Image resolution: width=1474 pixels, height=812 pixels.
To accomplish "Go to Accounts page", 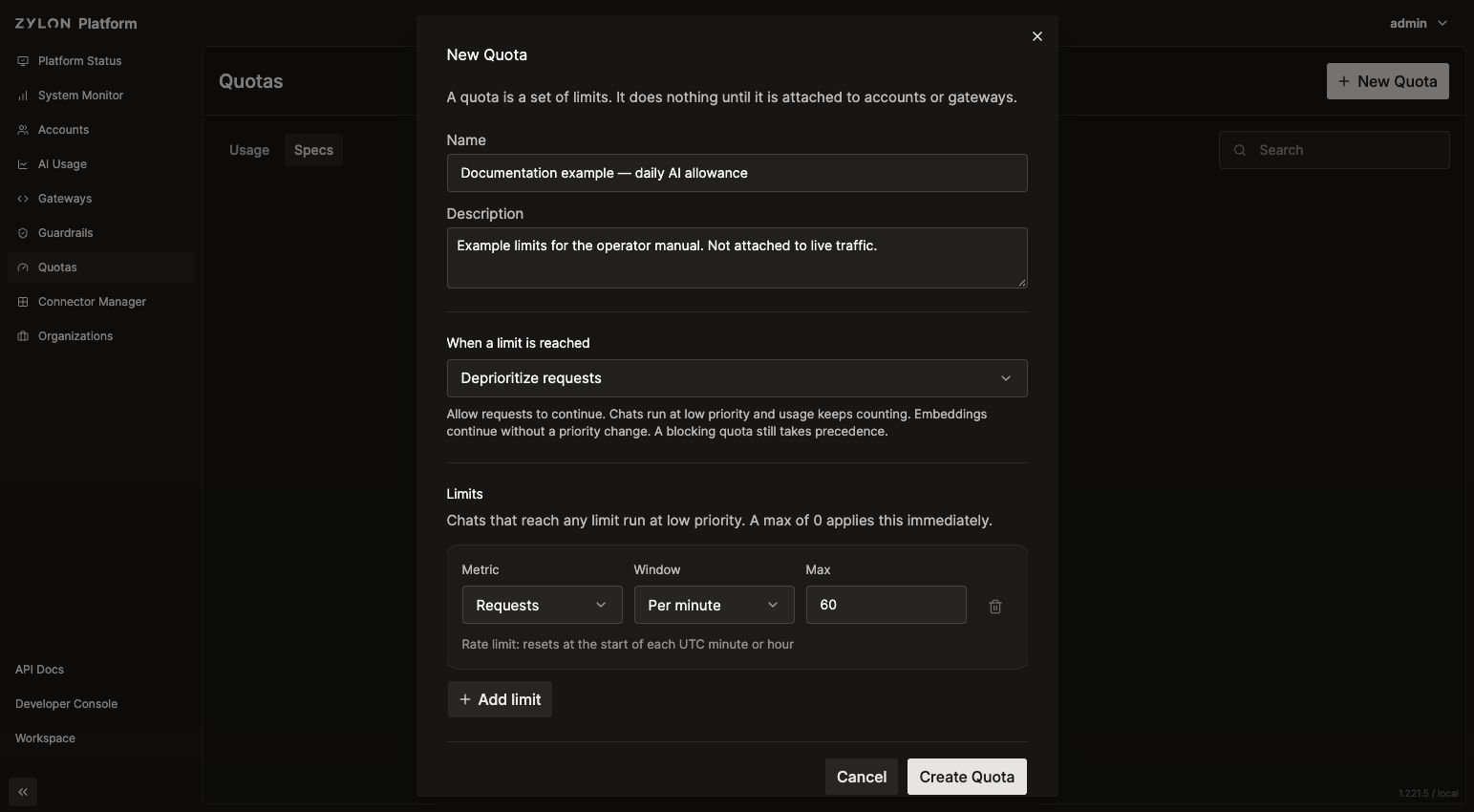I will click(101, 130).
